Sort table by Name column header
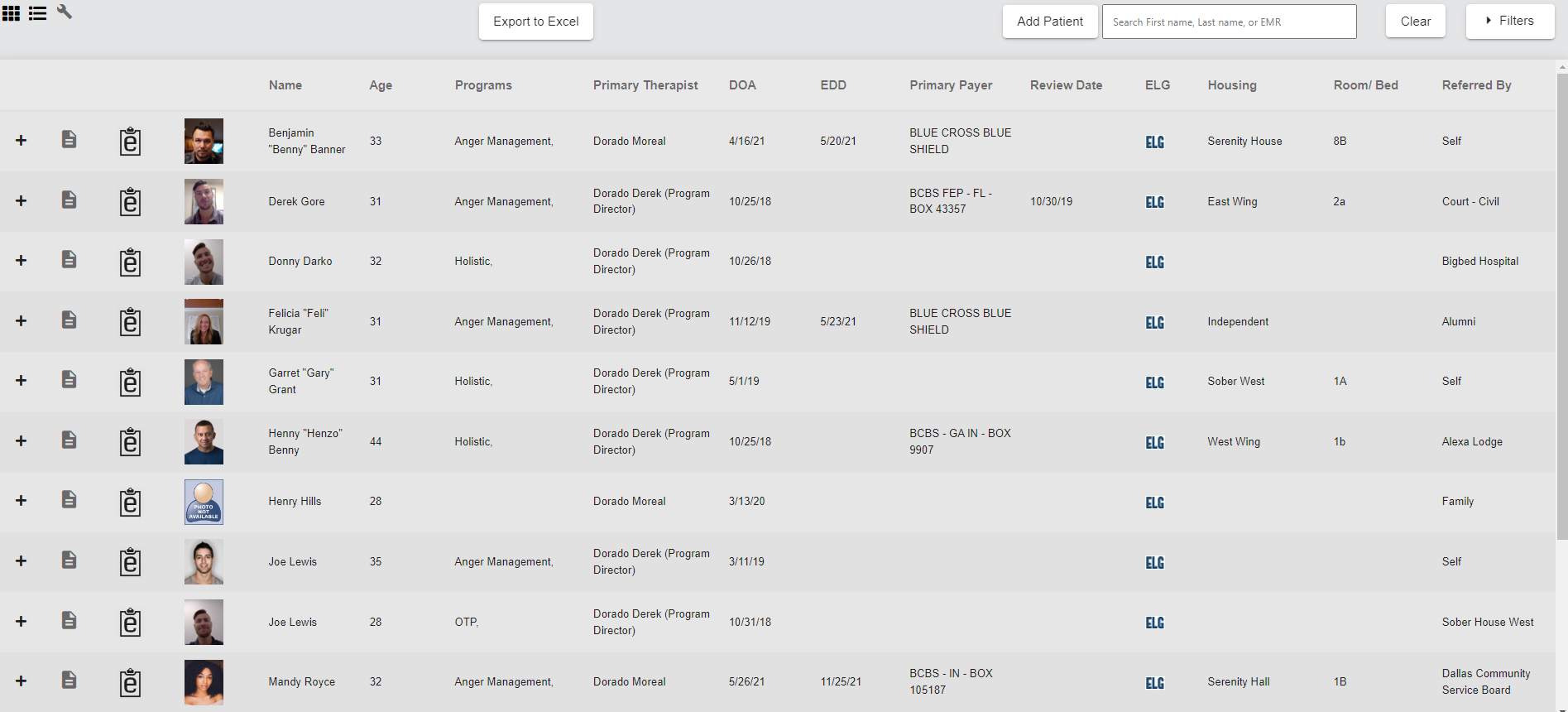This screenshot has height=712, width=1568. 285,85
